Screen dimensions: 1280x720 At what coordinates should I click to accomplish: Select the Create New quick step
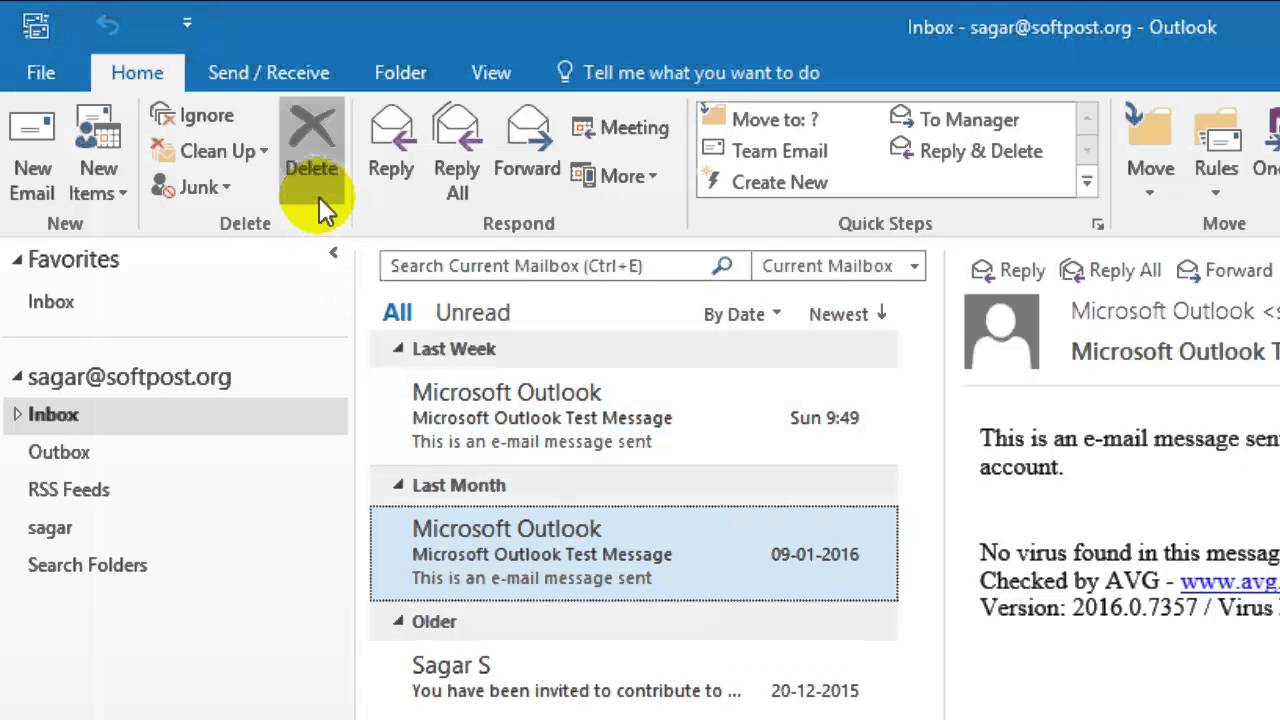click(x=765, y=182)
